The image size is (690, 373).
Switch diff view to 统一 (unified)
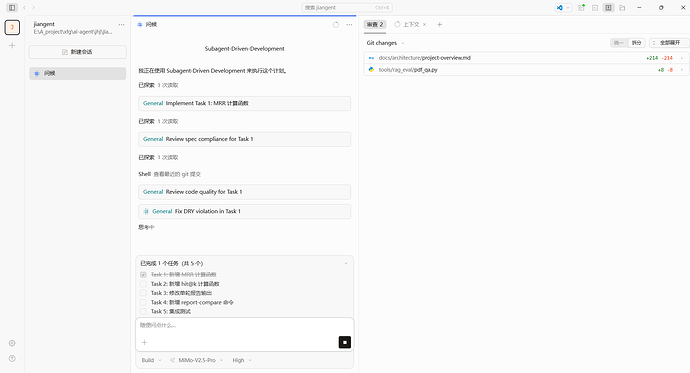tap(619, 43)
